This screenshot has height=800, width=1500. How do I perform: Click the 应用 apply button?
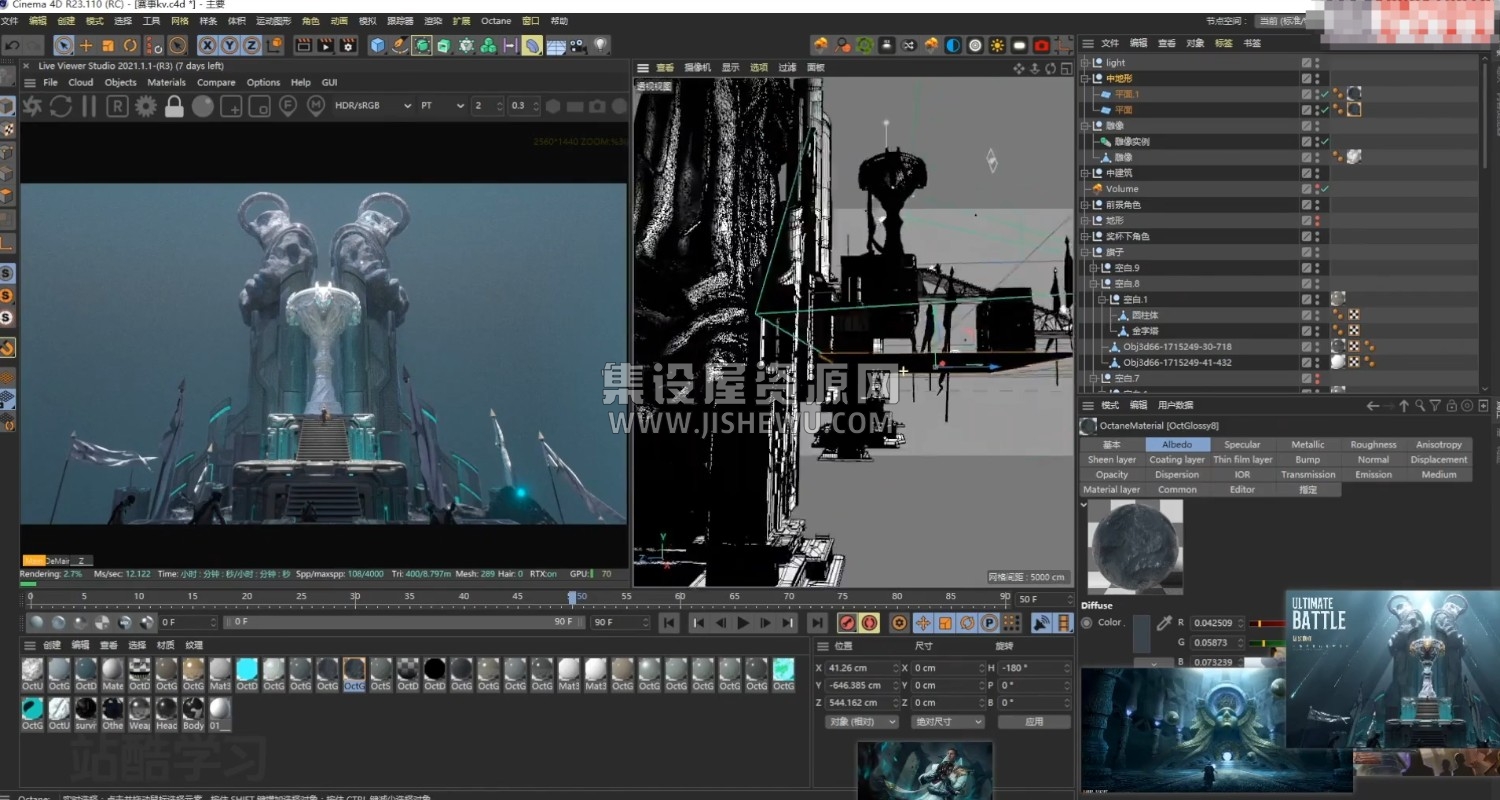1034,721
